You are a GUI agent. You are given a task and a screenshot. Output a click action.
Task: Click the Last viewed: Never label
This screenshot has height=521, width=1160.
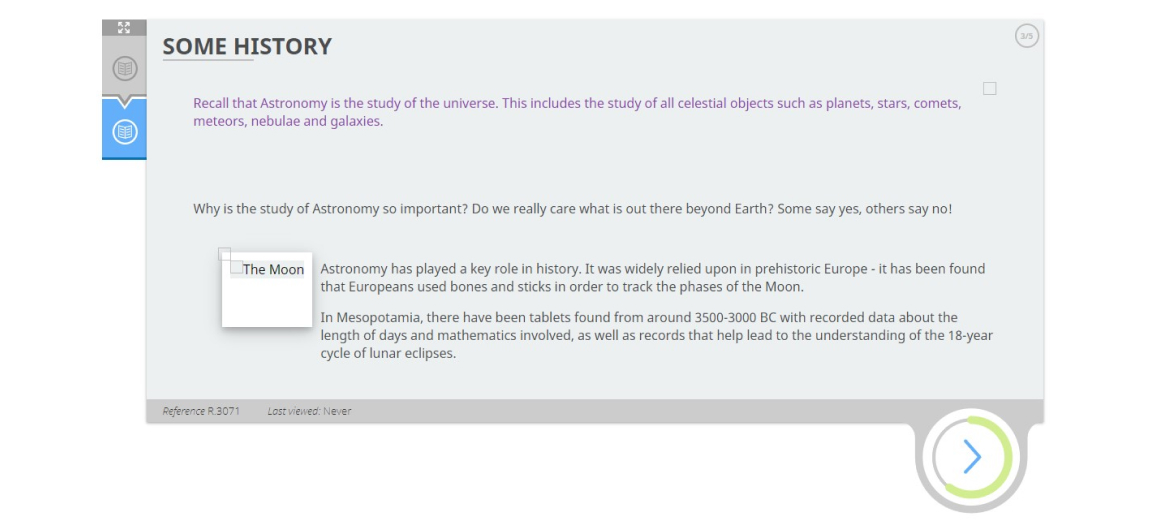pos(309,411)
